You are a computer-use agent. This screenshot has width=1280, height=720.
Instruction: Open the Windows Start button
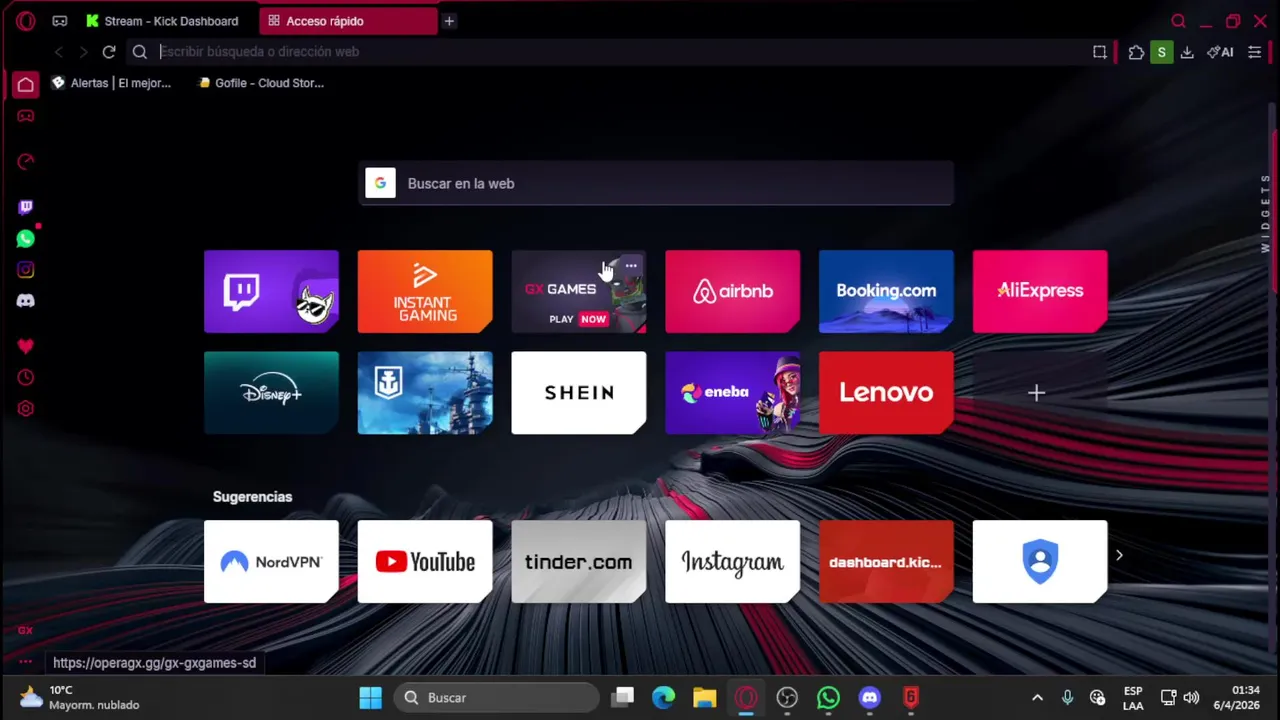[x=370, y=698]
